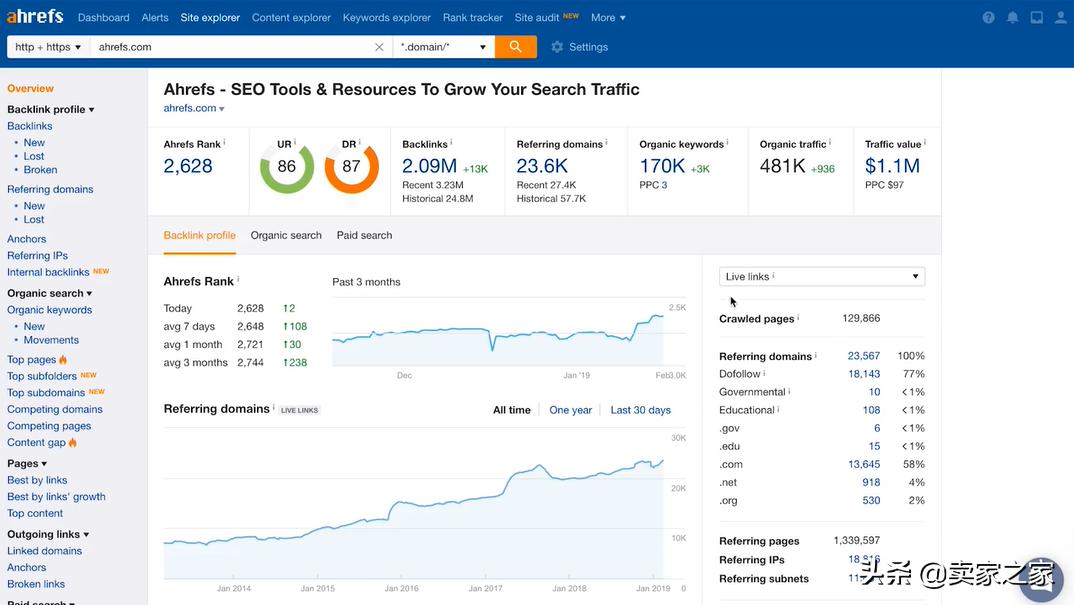1074x605 pixels.
Task: Click the user account profile icon
Action: 1061,18
